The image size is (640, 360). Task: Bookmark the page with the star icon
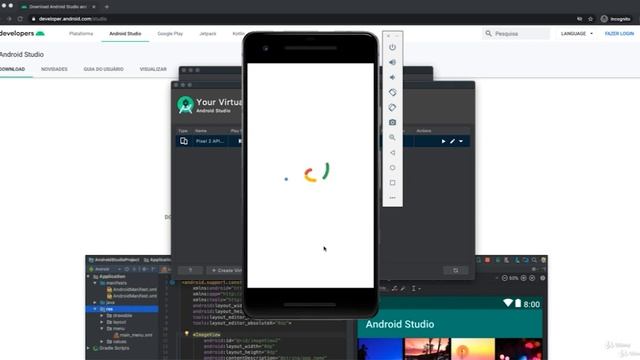pyautogui.click(x=590, y=19)
